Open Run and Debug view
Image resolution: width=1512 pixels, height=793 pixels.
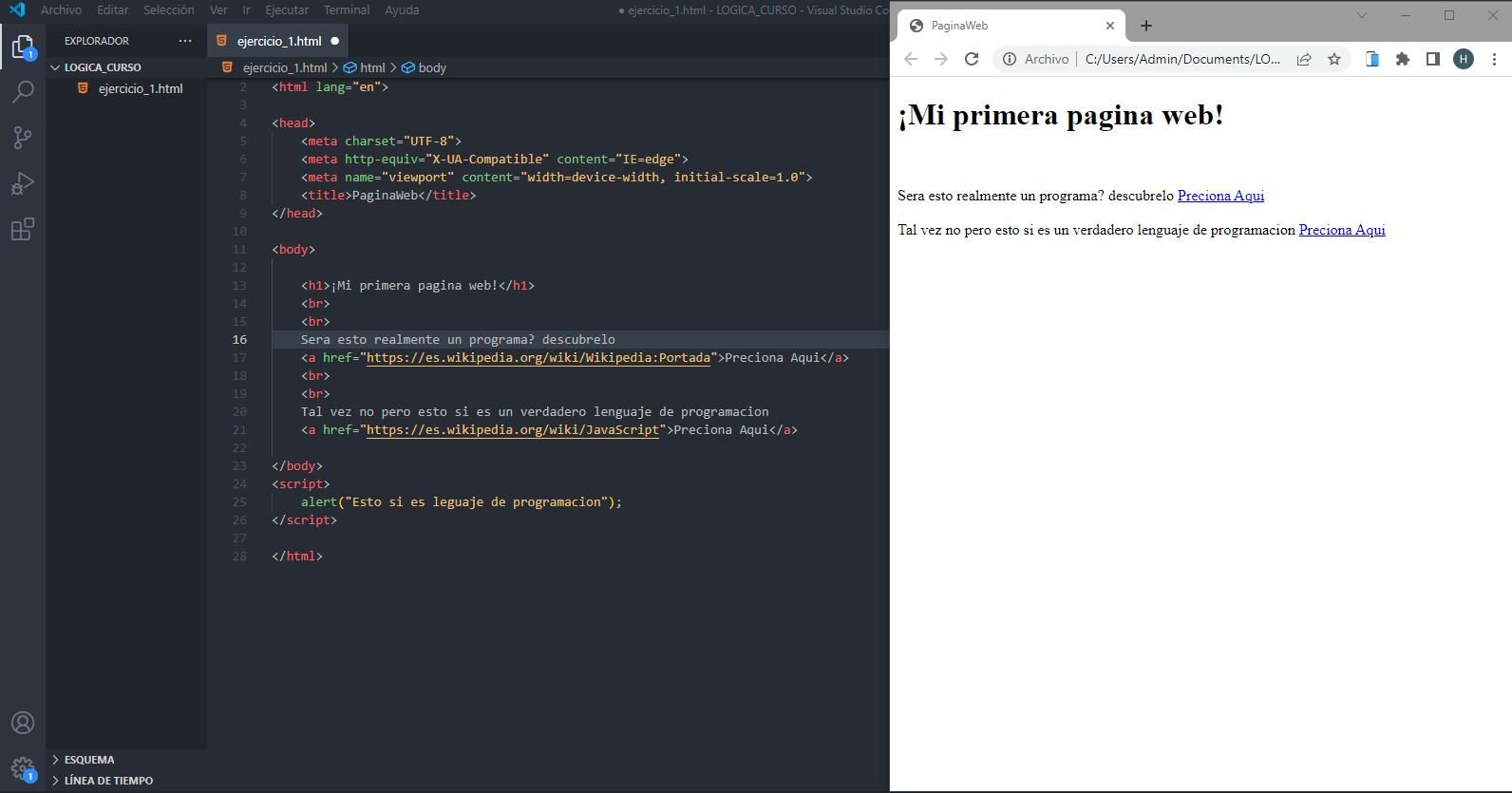23,183
